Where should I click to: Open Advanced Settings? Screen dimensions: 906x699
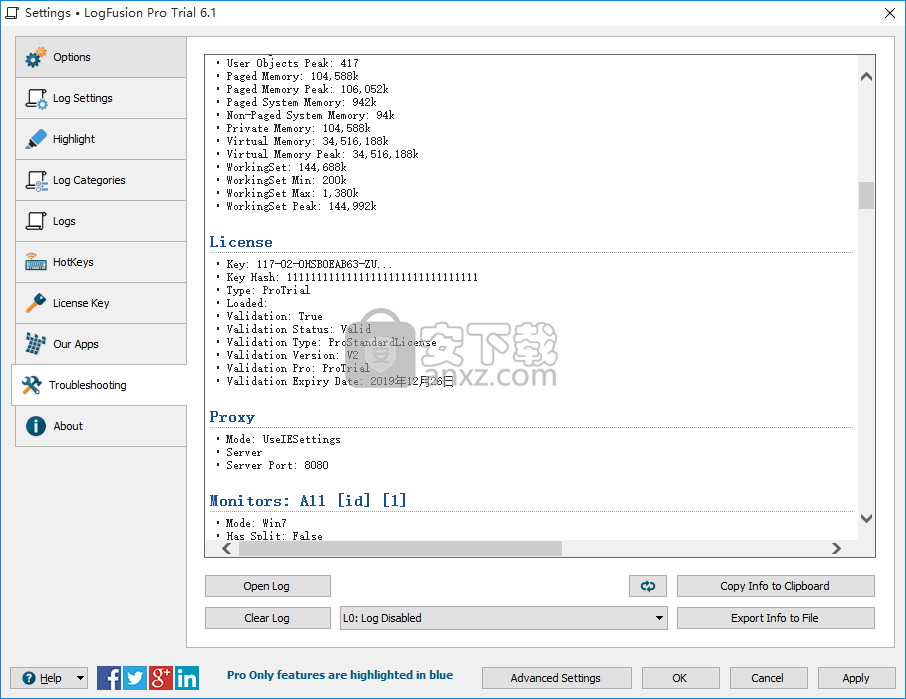click(x=556, y=678)
